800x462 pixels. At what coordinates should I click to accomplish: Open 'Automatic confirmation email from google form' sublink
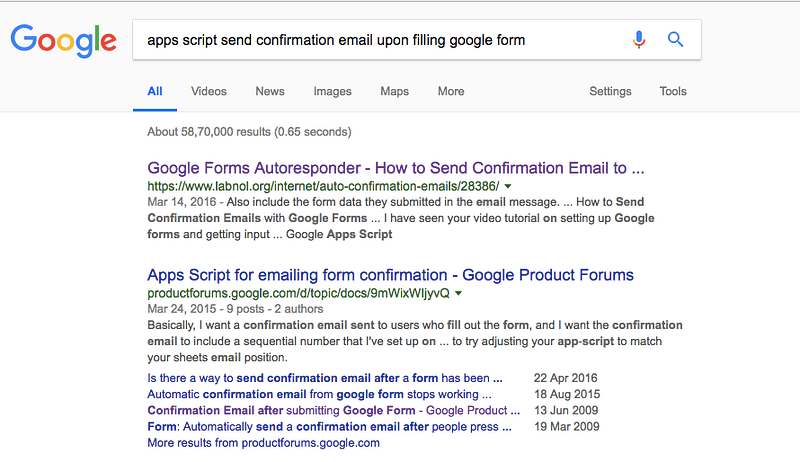point(324,395)
